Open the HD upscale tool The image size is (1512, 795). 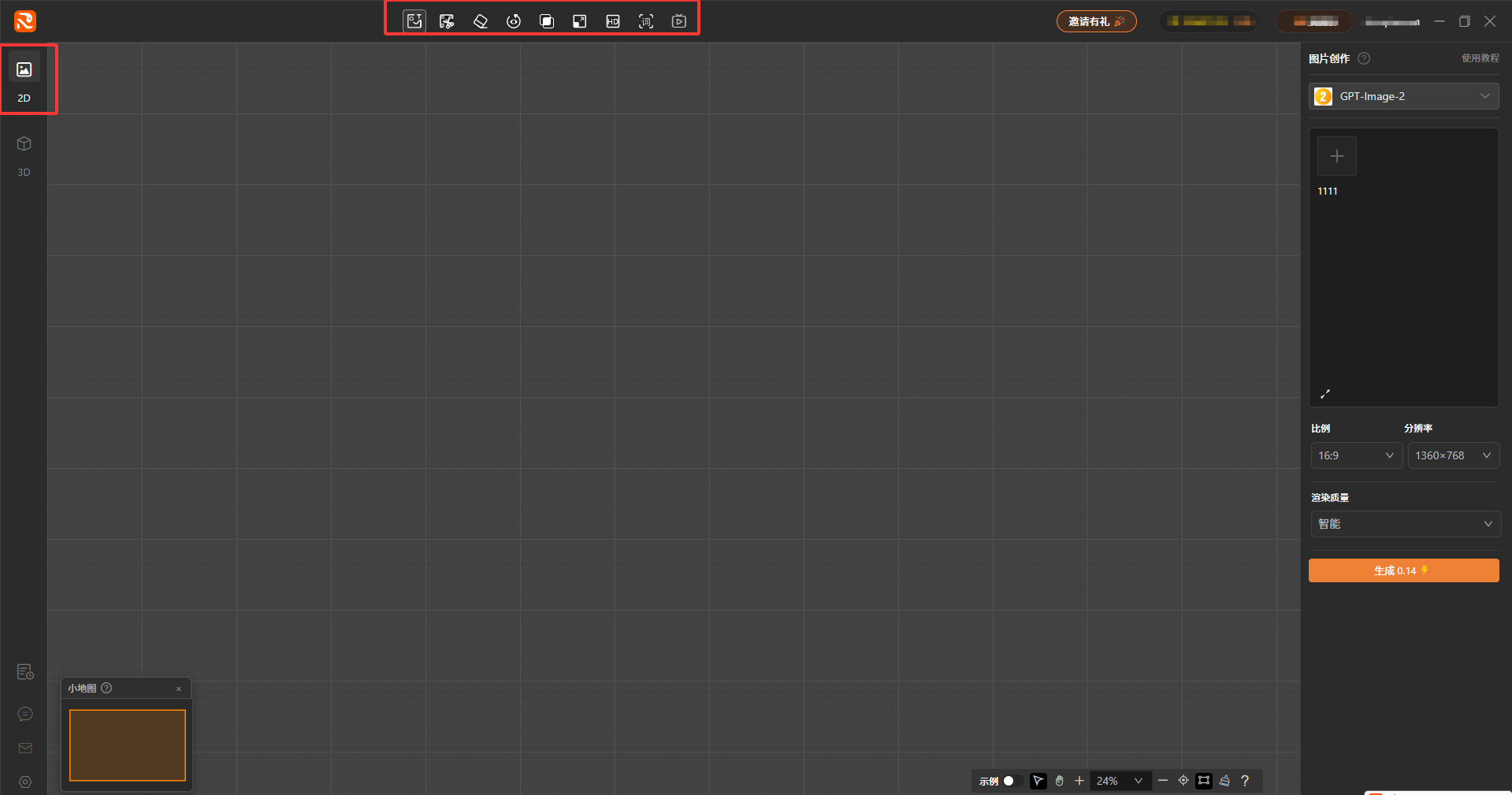[613, 21]
